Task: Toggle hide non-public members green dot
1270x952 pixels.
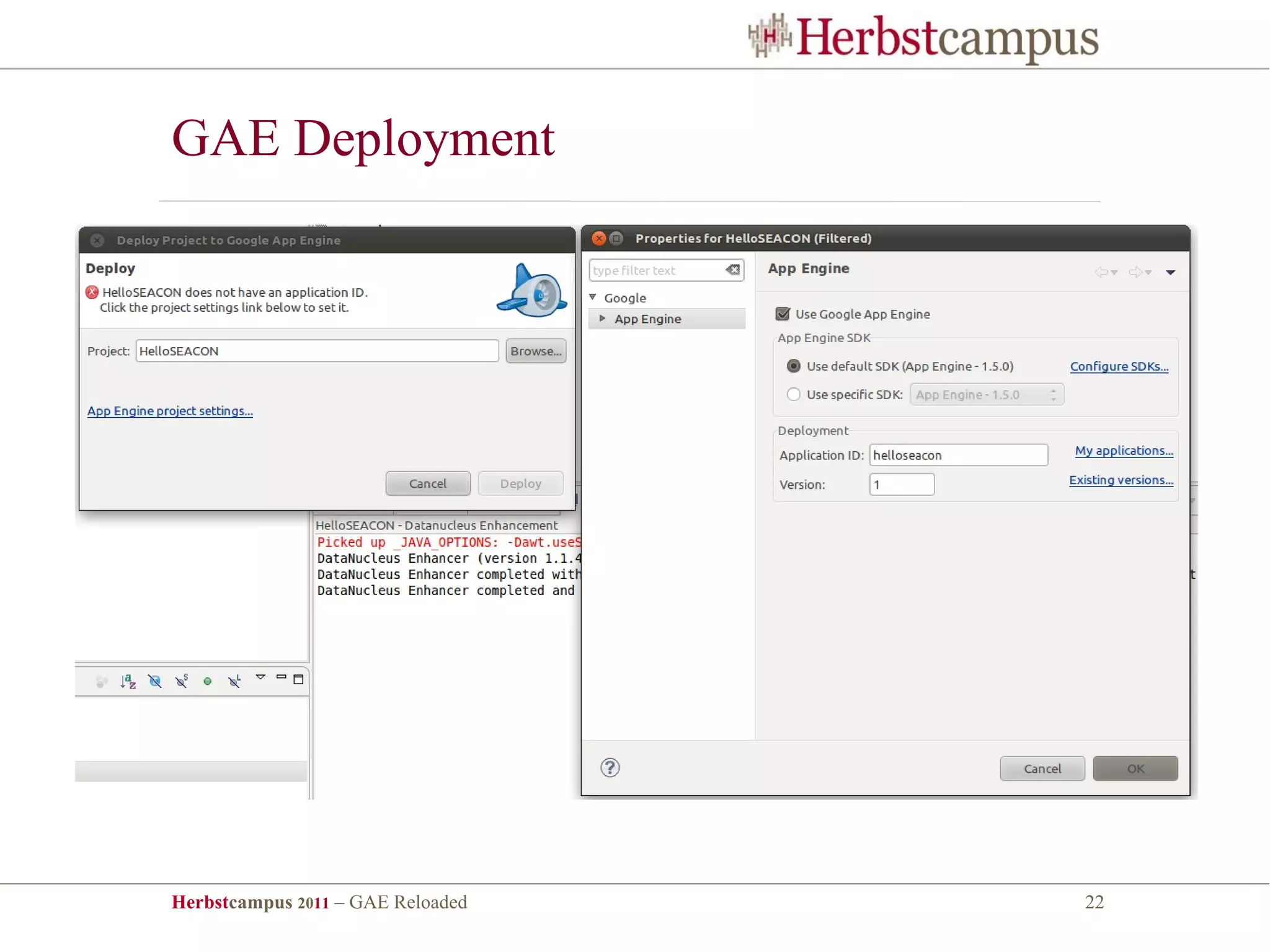Action: 208,681
